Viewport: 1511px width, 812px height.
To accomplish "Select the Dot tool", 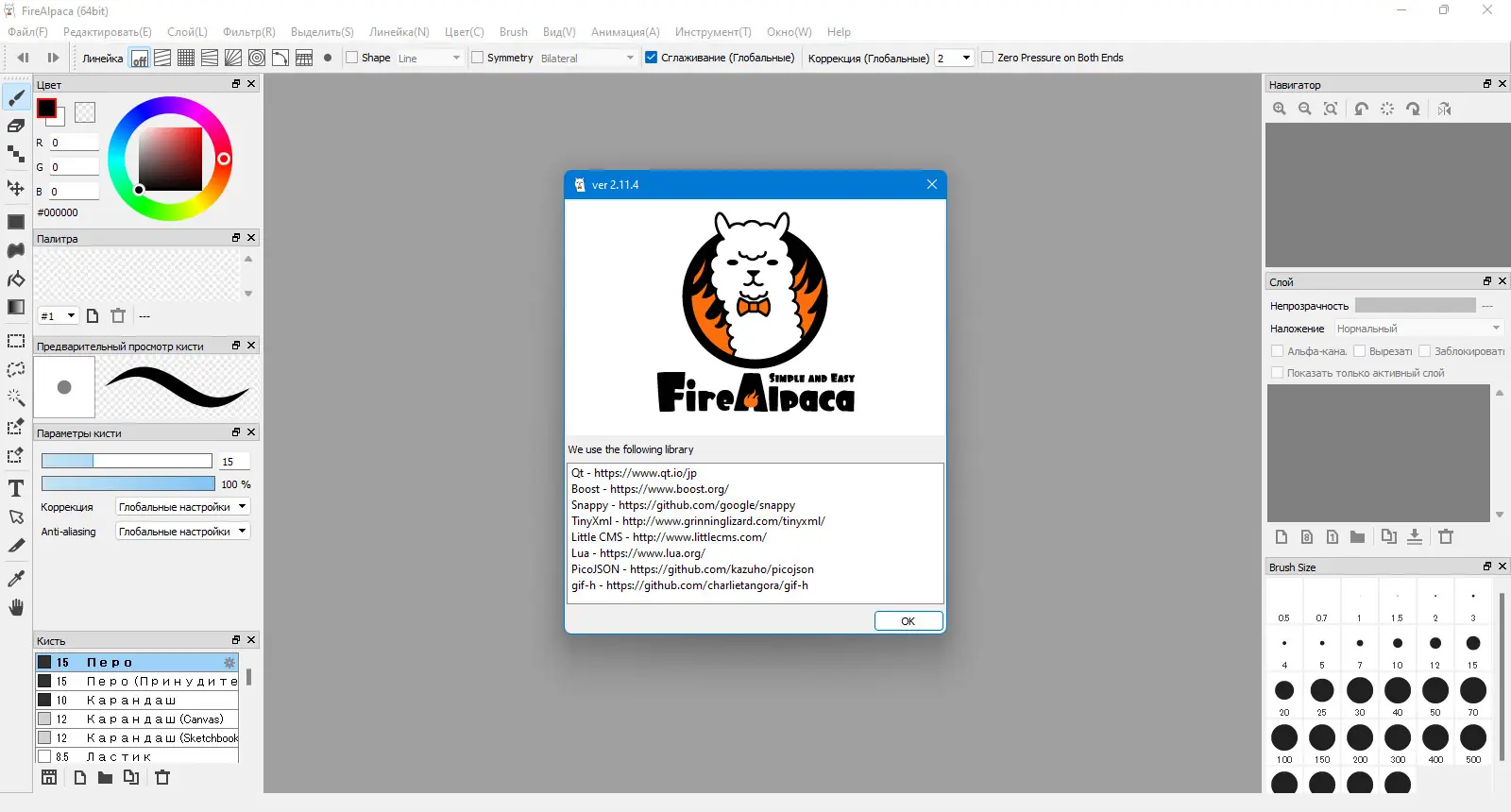I will [x=16, y=154].
